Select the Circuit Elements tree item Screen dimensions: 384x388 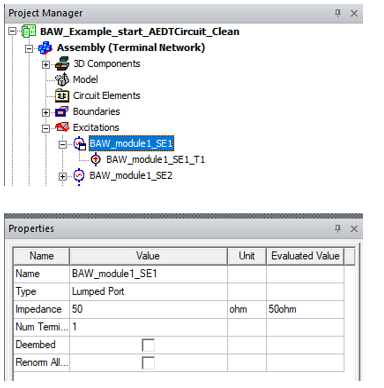(107, 96)
